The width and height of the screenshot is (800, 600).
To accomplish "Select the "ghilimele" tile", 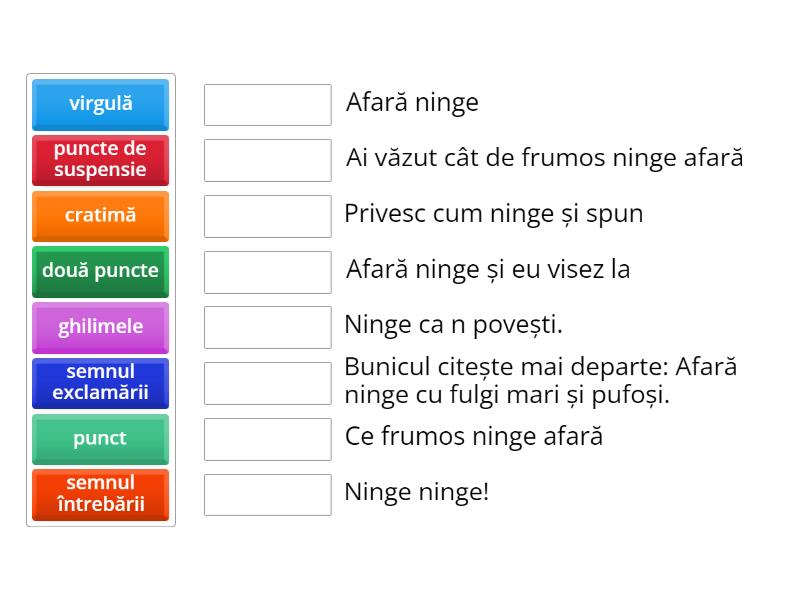I will point(100,327).
